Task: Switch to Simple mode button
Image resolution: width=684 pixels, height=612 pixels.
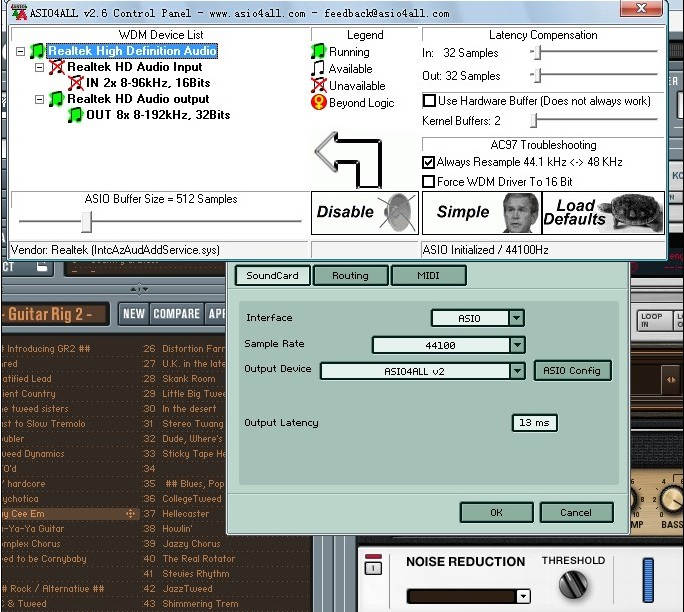Action: point(482,213)
